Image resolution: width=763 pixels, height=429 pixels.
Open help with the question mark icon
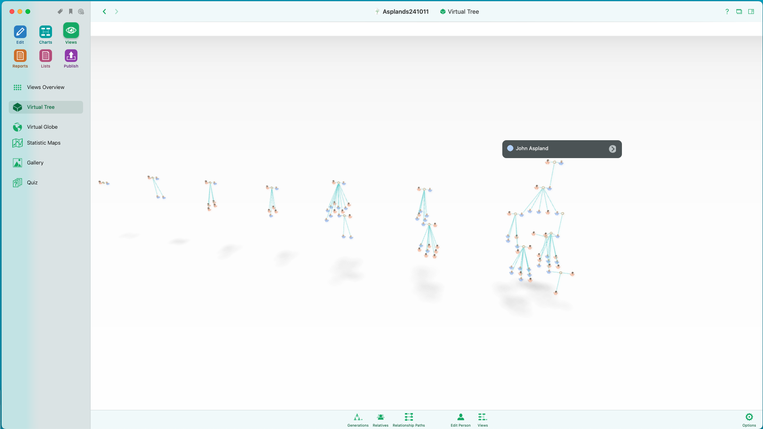(x=727, y=11)
